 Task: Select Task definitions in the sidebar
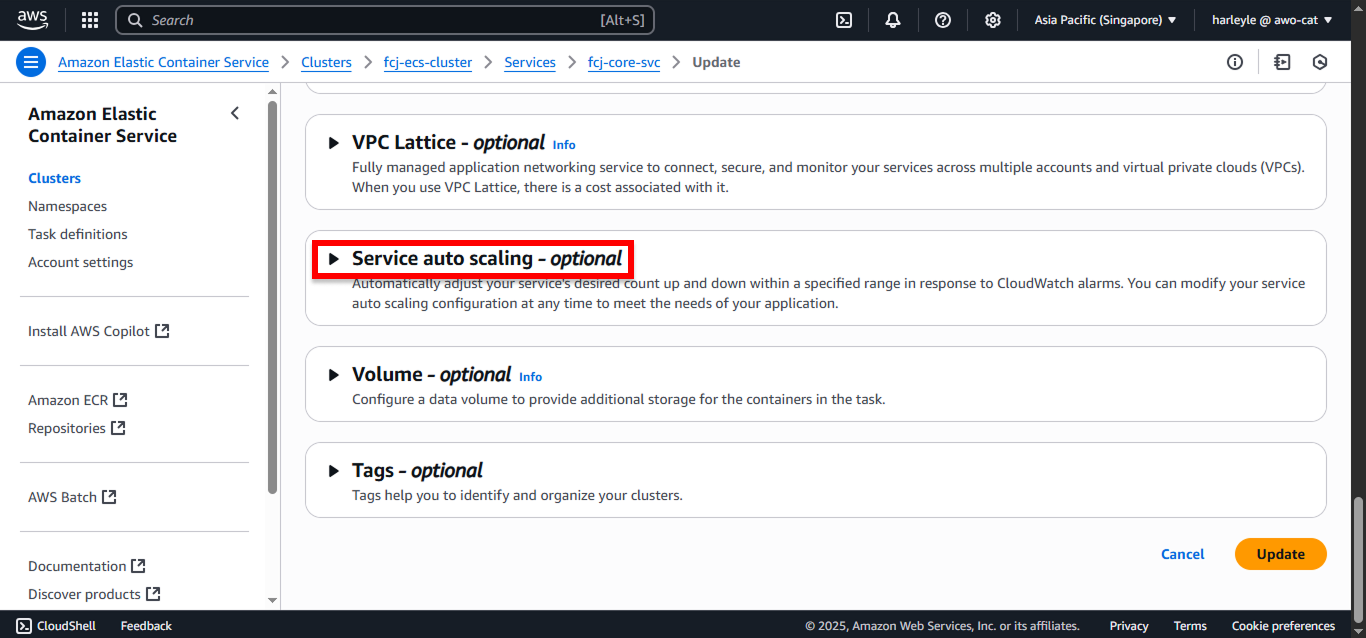pos(78,234)
